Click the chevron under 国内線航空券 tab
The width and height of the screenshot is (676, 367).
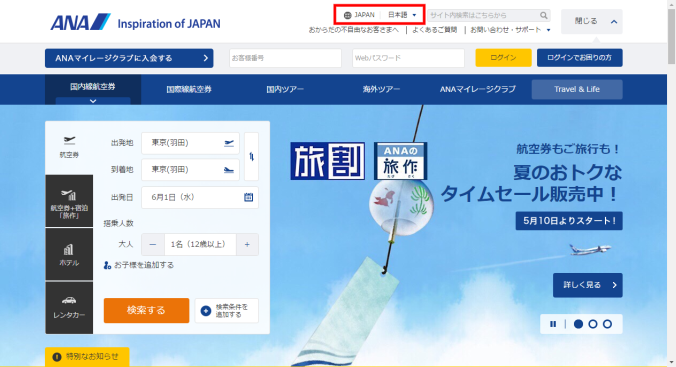click(93, 101)
